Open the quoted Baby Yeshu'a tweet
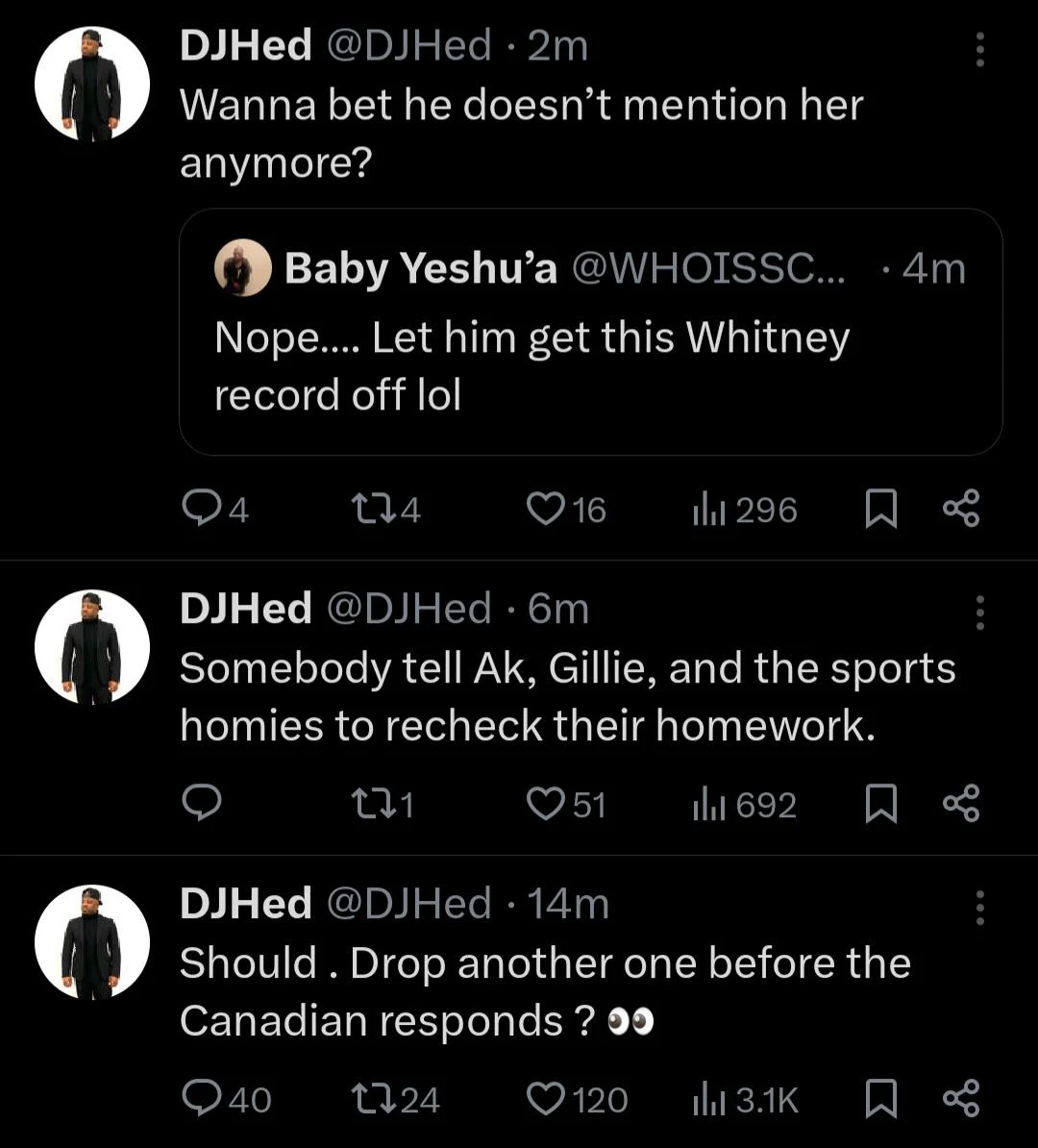 [590, 365]
